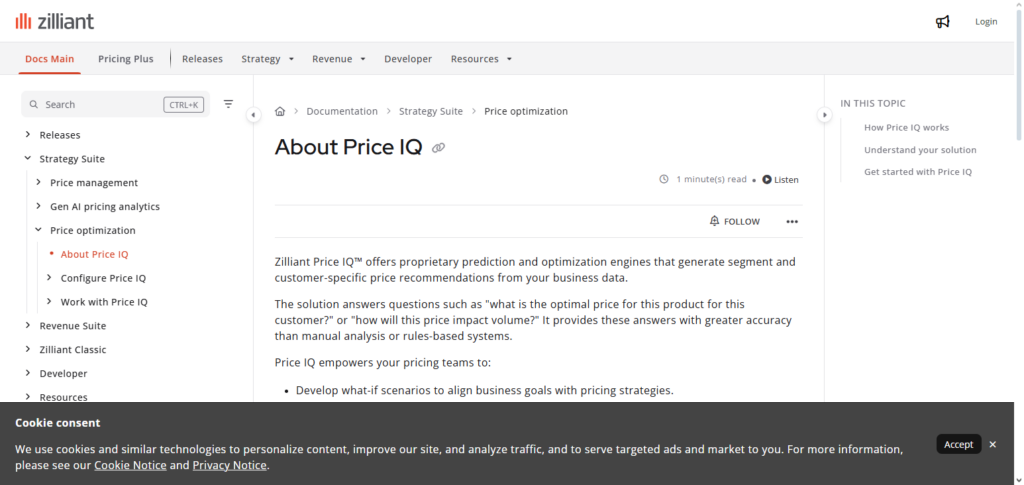The image size is (1024, 485).
Task: Click the IN THIS TOPIC heading
Action: coord(872,103)
